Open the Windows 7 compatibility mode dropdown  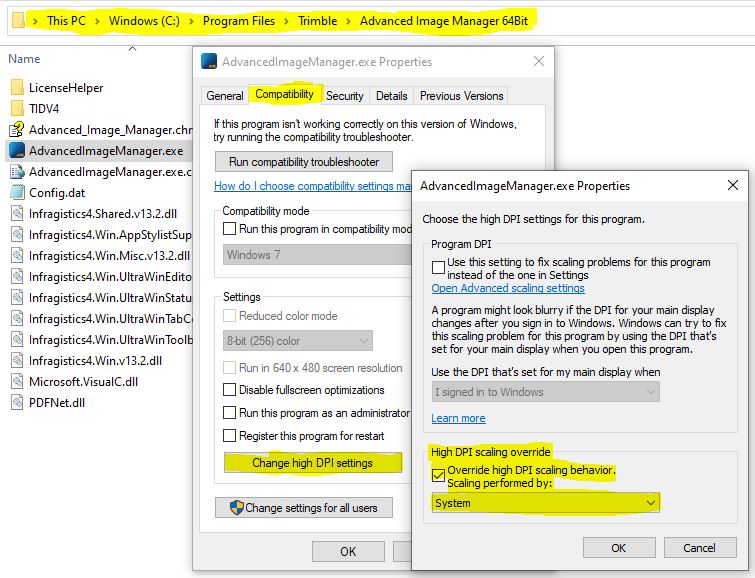(x=317, y=254)
